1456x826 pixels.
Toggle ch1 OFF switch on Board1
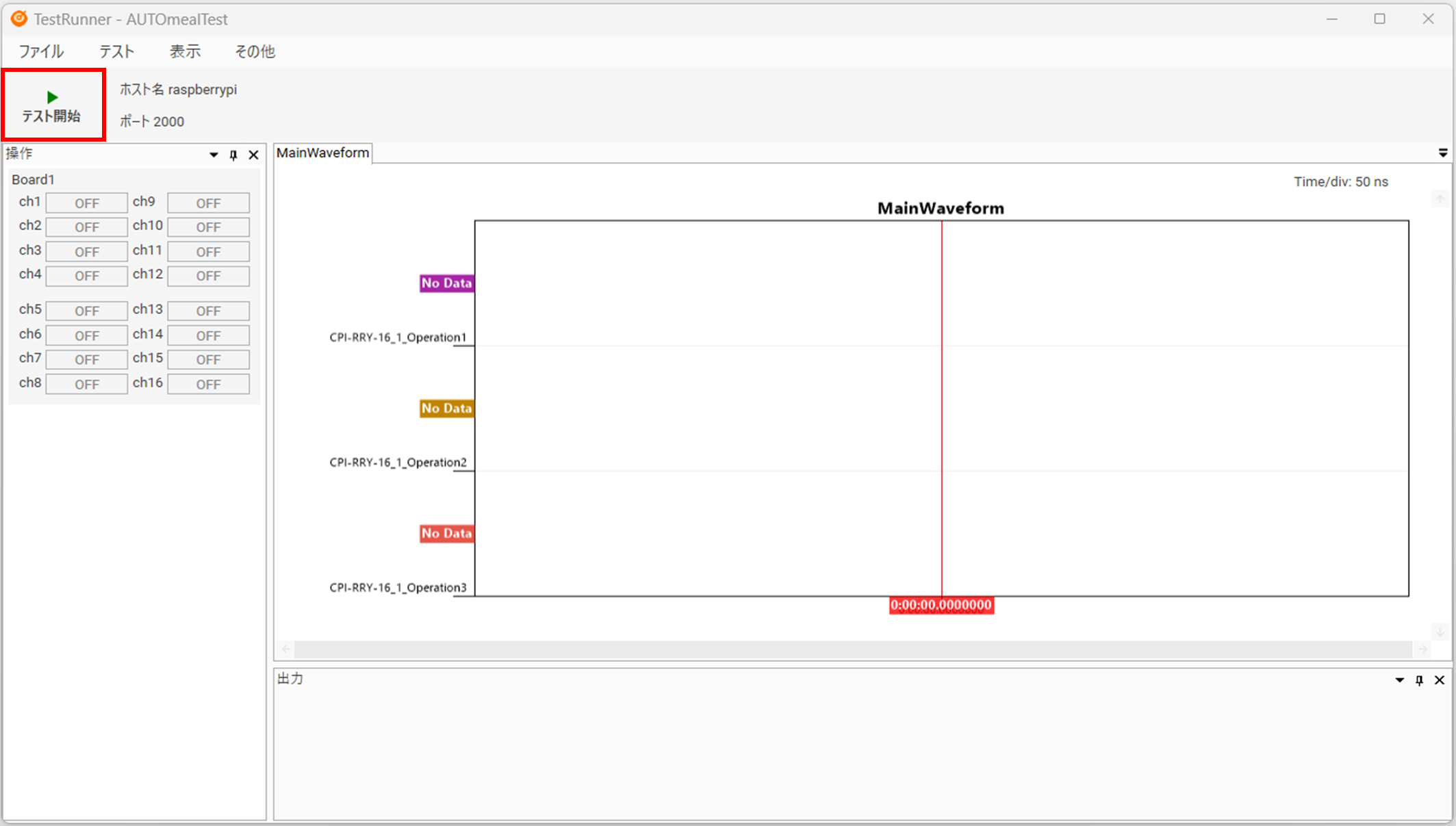coord(86,203)
